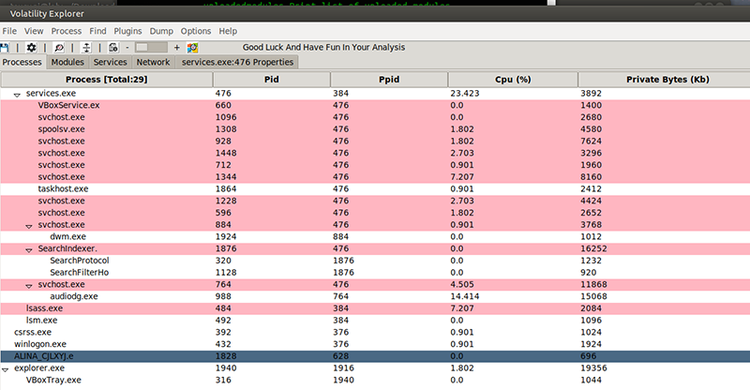Click the document-with-lock toolbar icon
750x390 pixels.
[x=113, y=47]
